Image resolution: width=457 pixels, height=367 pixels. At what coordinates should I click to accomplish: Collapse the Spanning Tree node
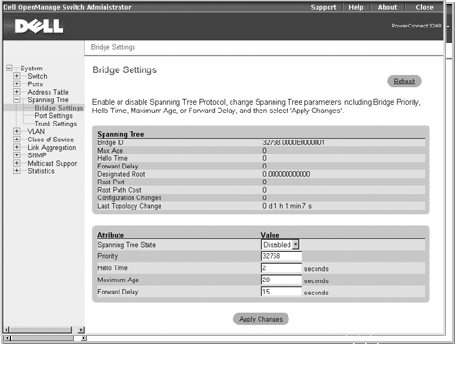[17, 100]
